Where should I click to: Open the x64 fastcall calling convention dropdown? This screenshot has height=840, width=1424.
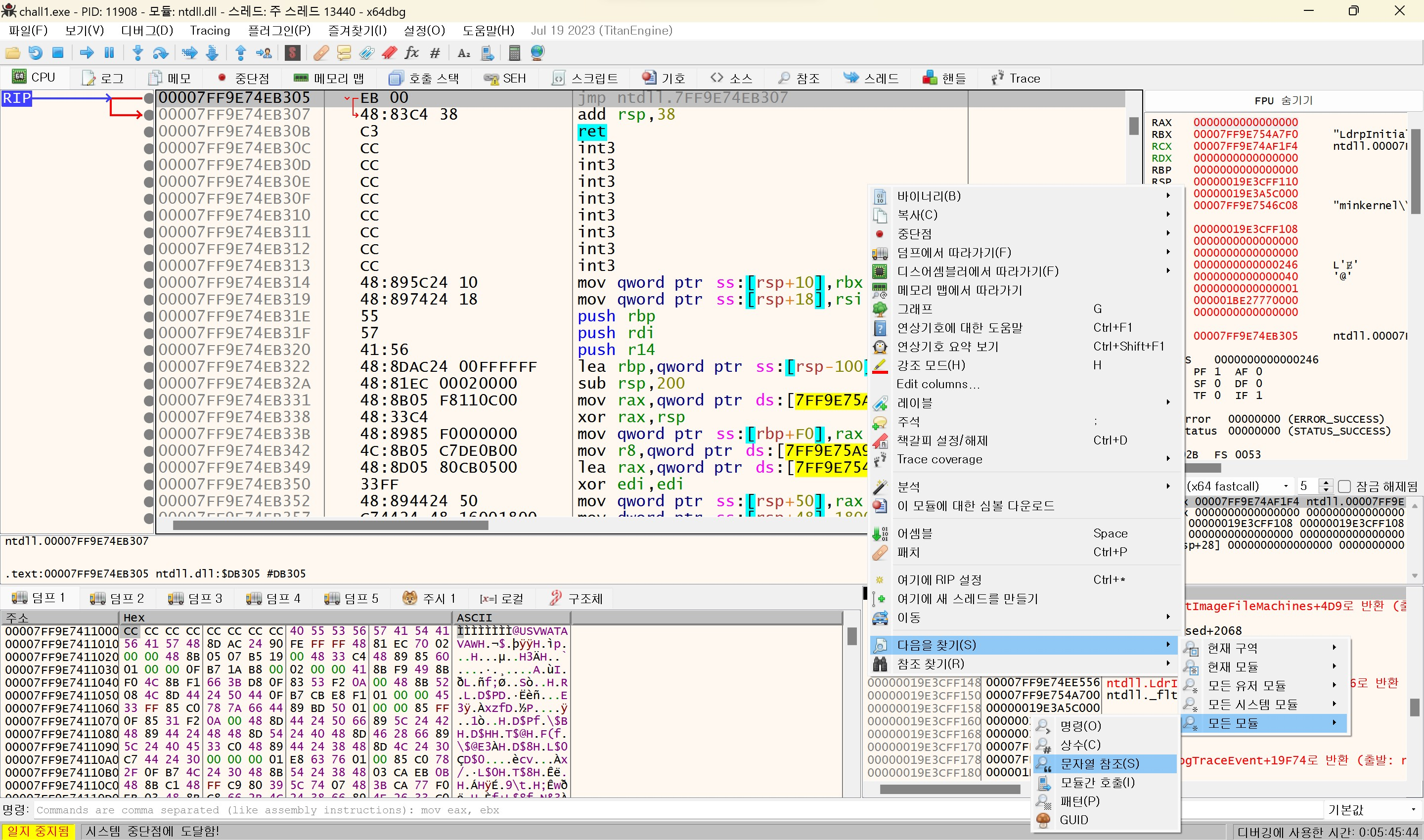(x=1286, y=486)
